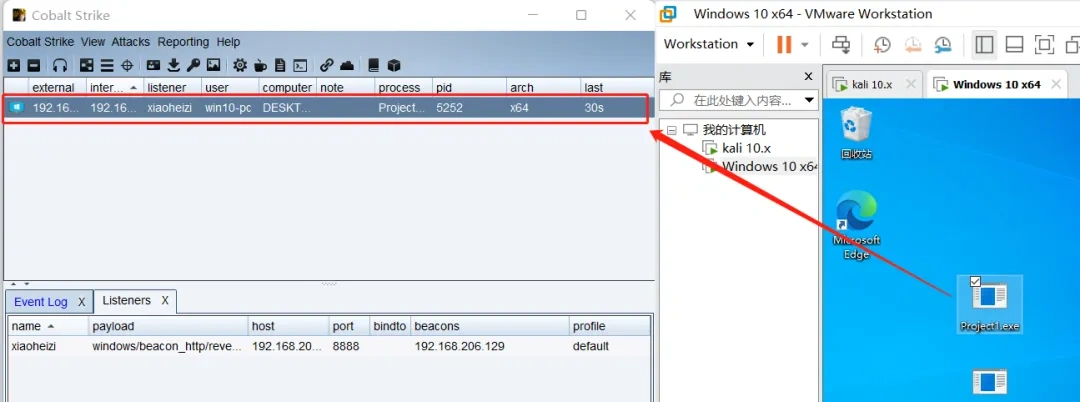Click the terminal Scripted Web Delivery icon
Screen dimensions: 1080x402
pyautogui.click(x=300, y=65)
